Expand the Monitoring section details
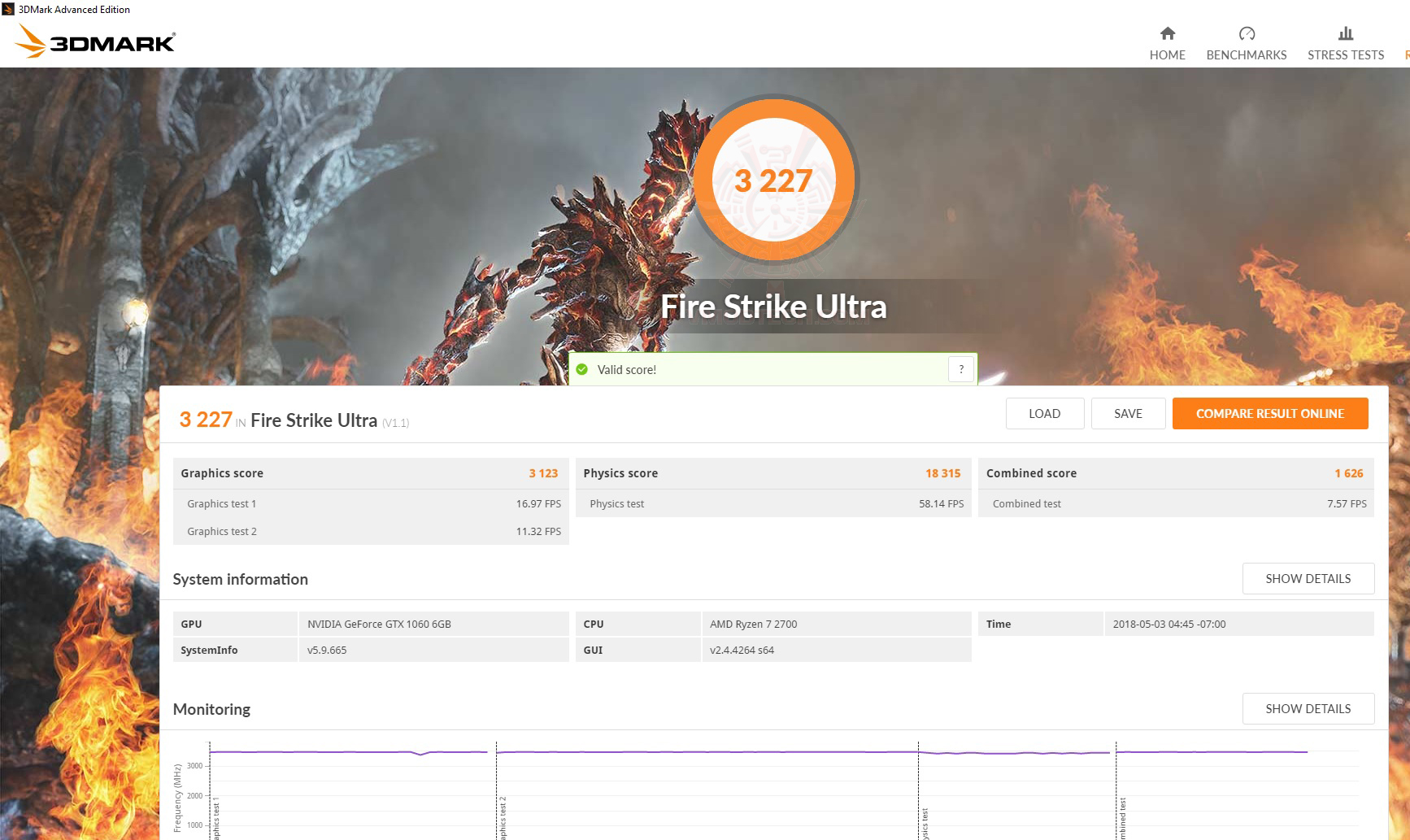 [1307, 708]
